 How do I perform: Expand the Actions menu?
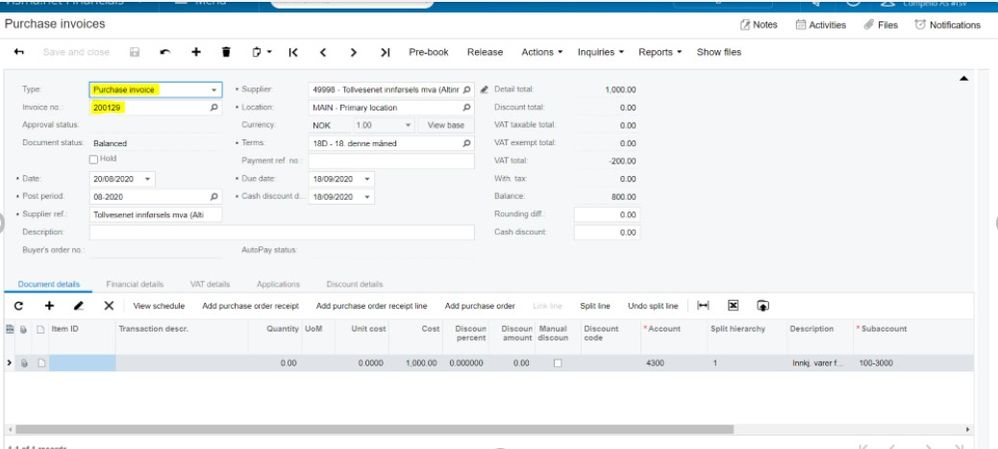click(x=542, y=52)
